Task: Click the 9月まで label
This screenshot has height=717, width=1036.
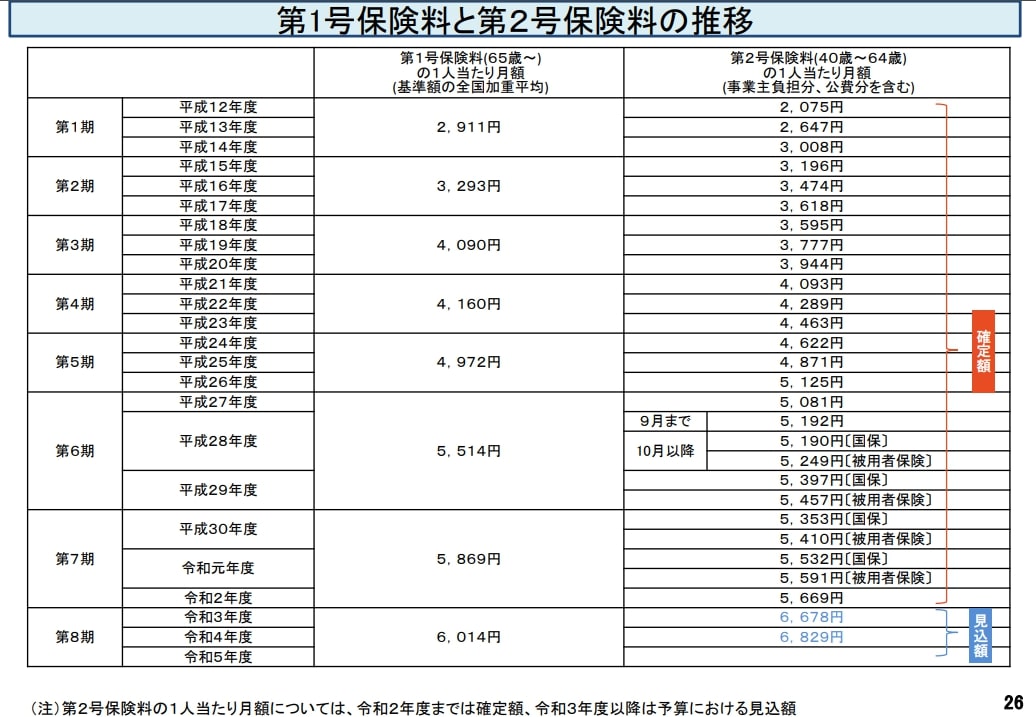Action: (665, 421)
